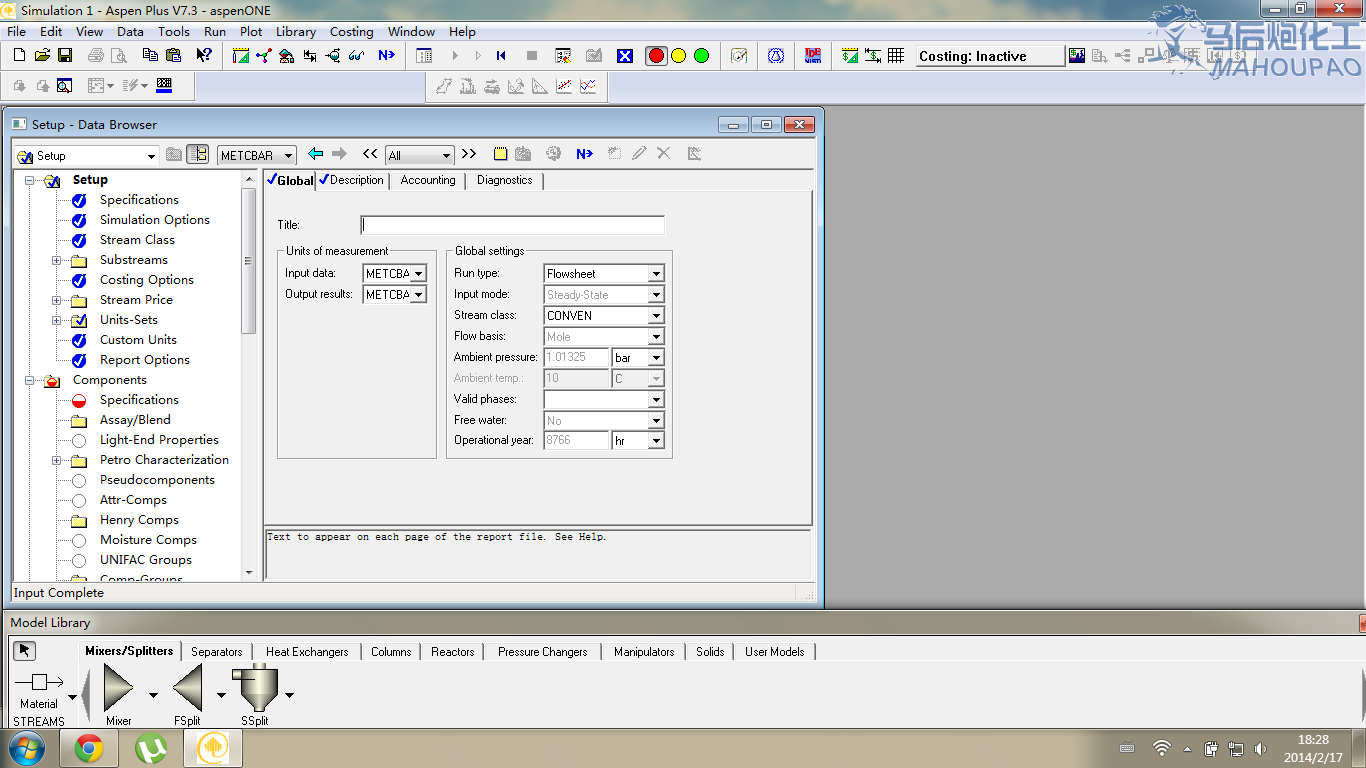Open Components via molecule toolbar icon

click(x=264, y=56)
